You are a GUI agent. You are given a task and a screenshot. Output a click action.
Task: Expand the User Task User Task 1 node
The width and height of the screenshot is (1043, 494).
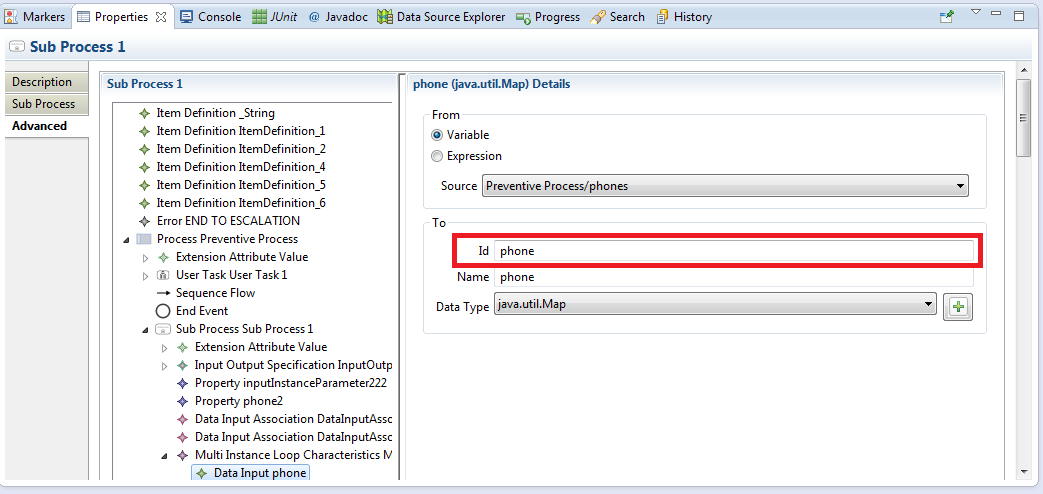[146, 275]
